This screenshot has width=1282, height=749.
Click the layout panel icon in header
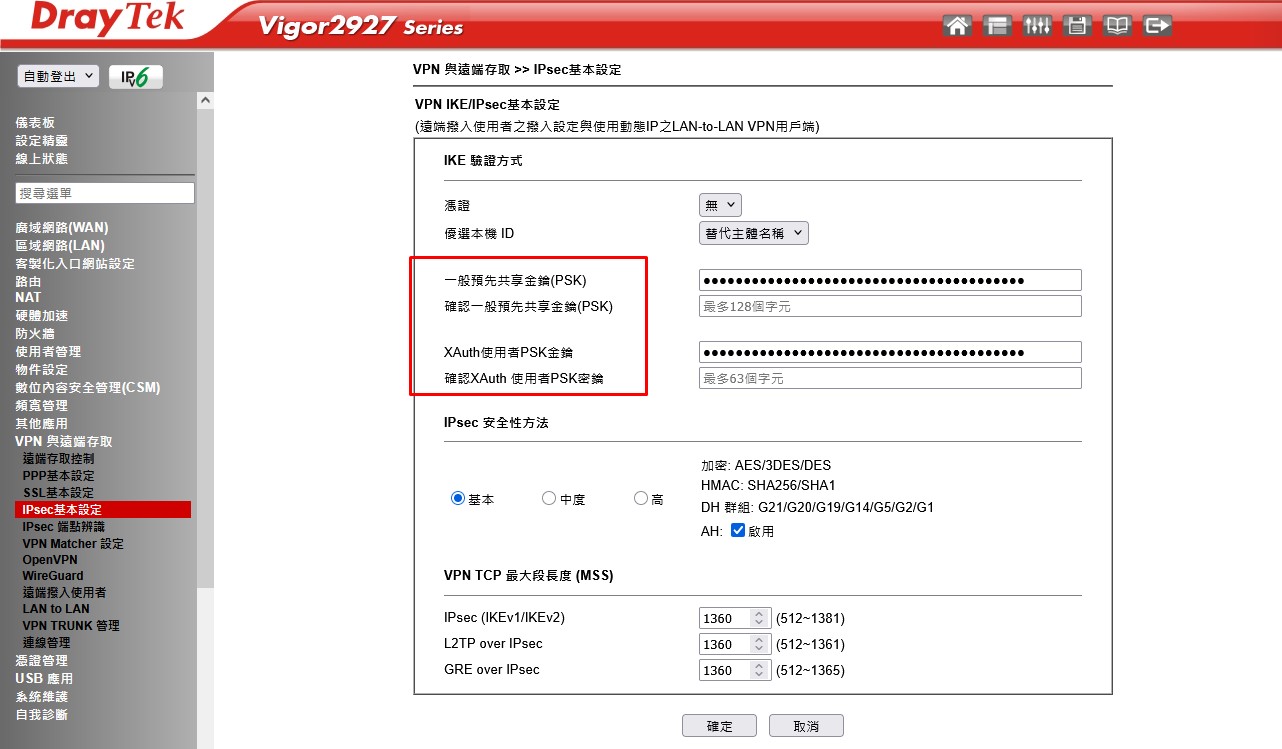[997, 26]
